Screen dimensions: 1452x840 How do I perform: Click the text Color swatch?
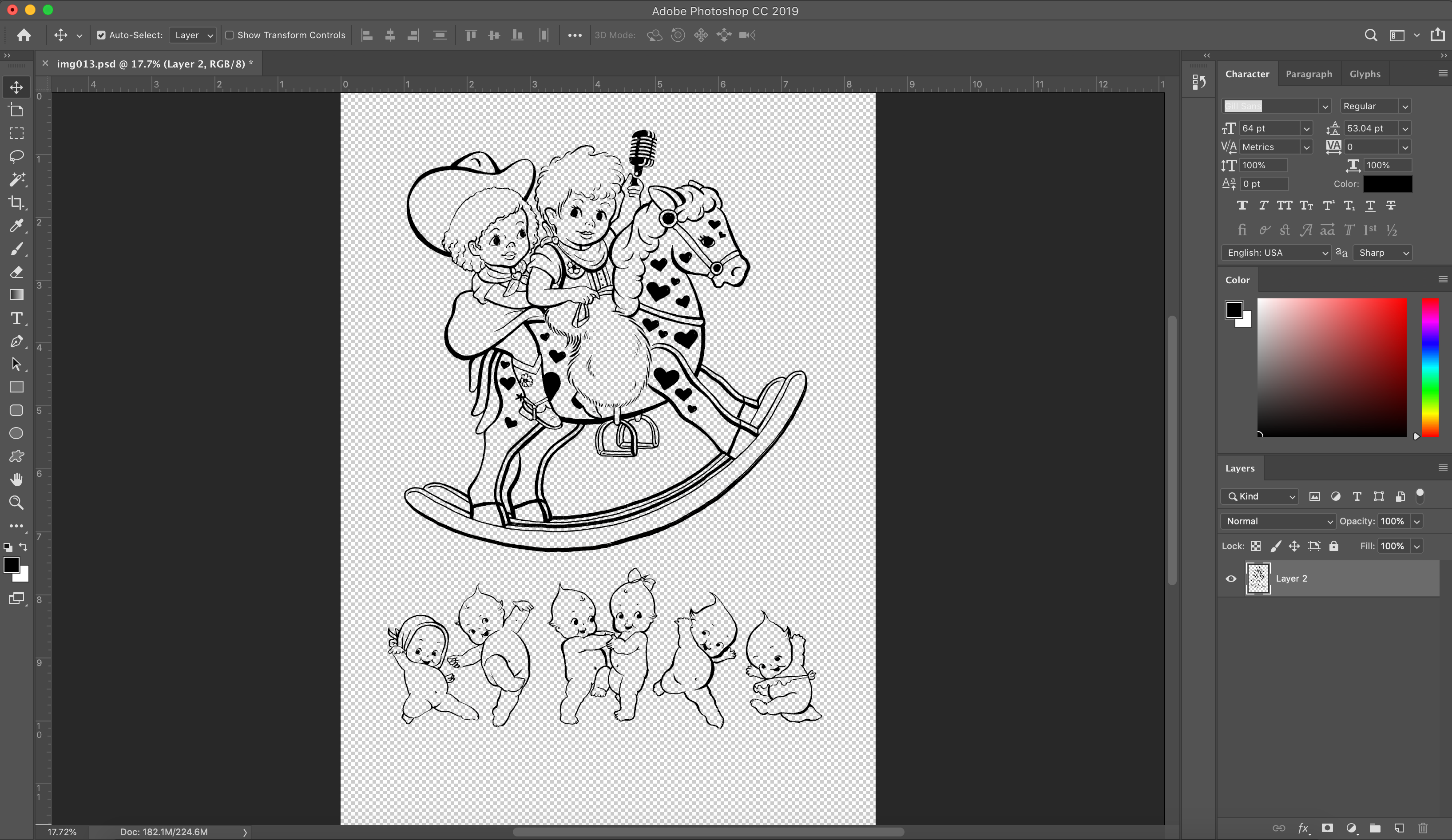coord(1388,184)
